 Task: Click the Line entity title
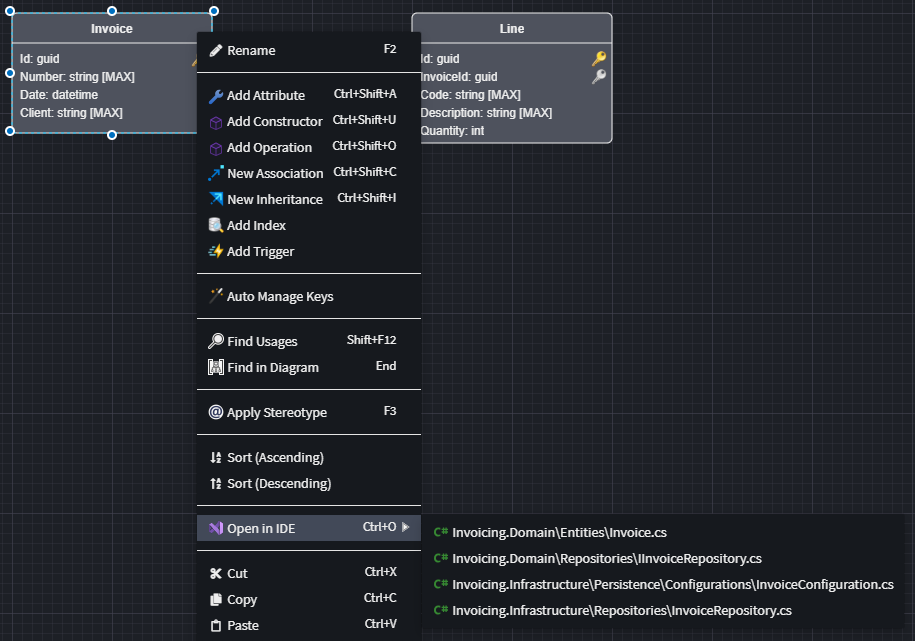tap(512, 29)
